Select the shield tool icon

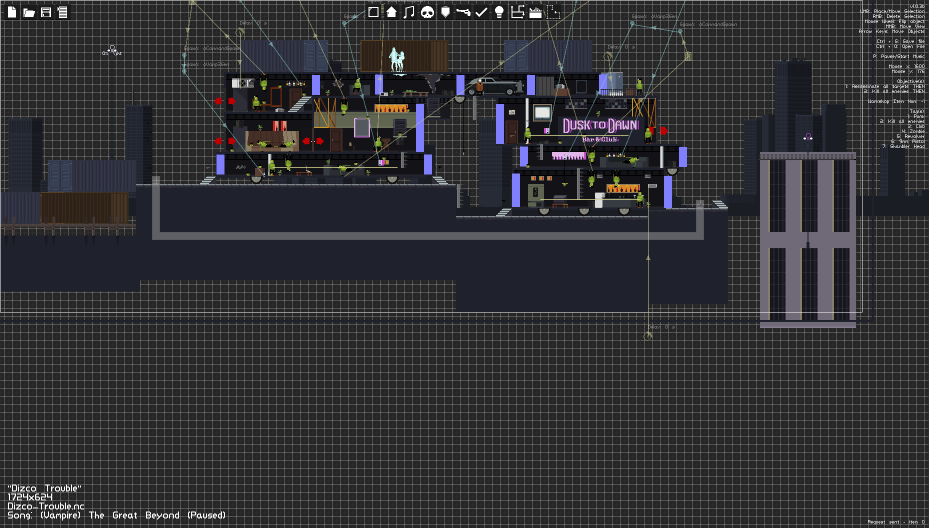click(445, 12)
